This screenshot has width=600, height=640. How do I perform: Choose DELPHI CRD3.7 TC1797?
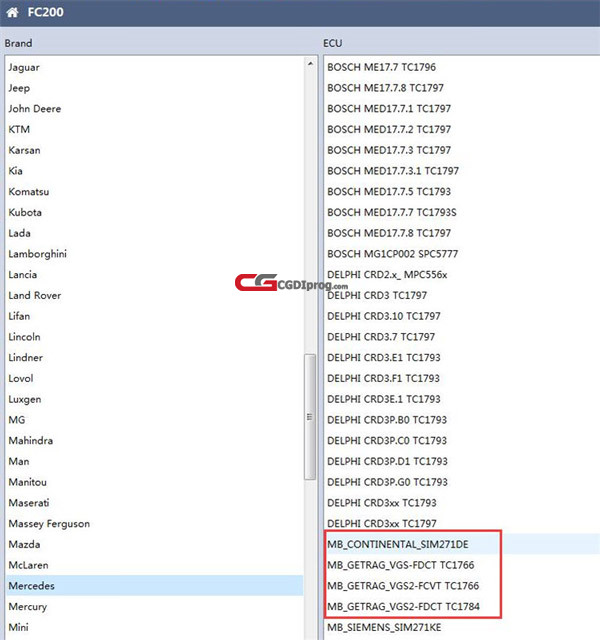tap(381, 337)
